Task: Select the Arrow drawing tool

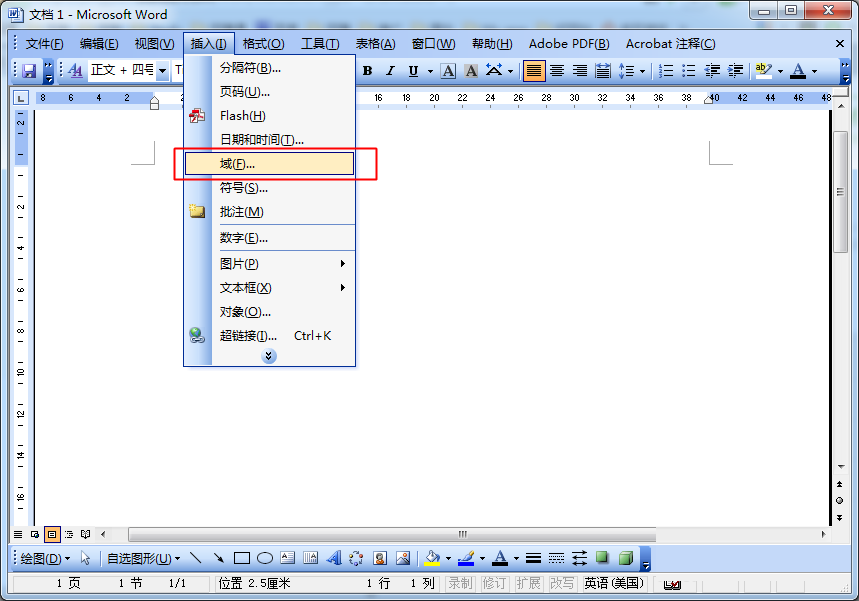Action: [x=219, y=558]
